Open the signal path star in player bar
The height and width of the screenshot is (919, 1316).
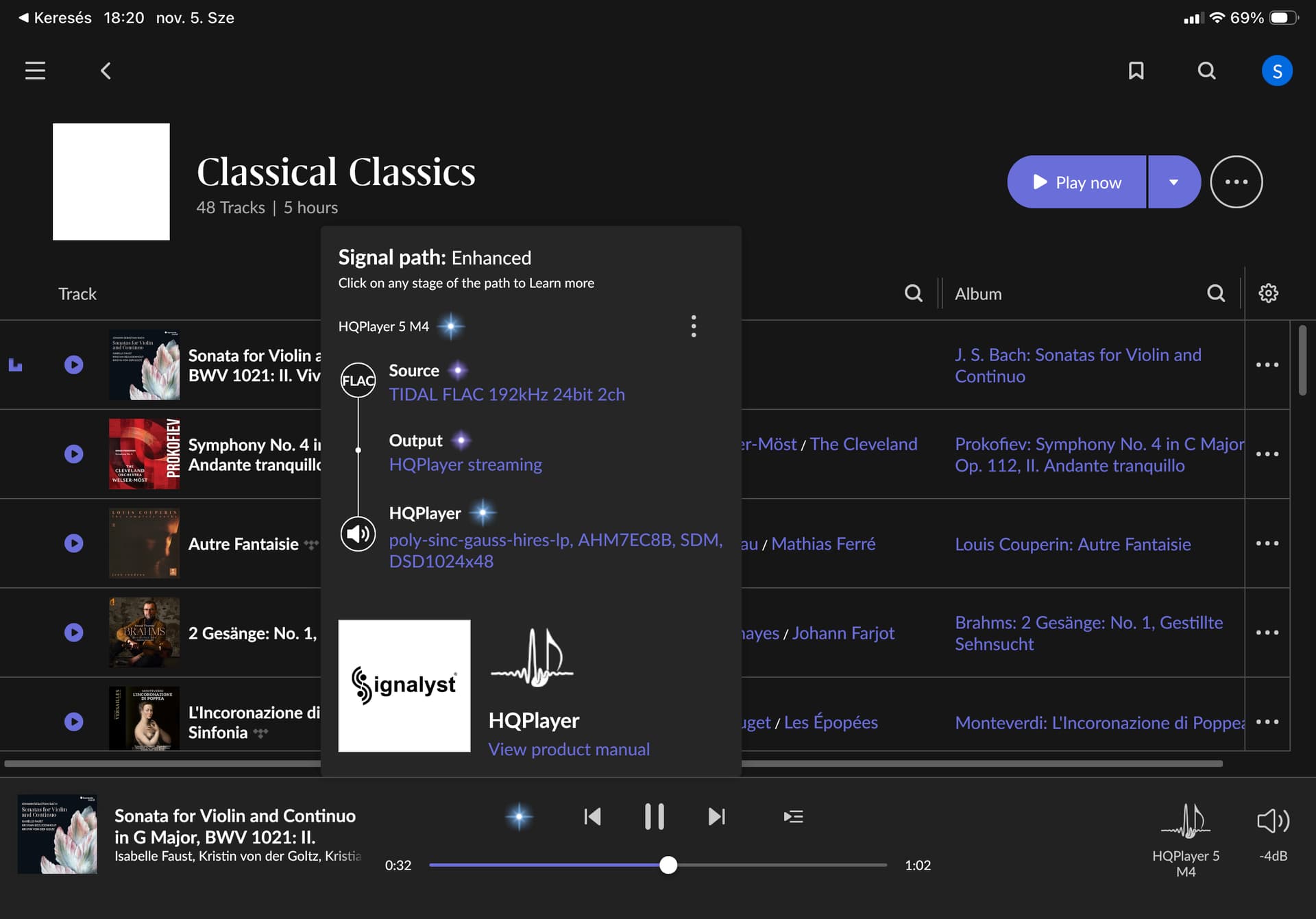point(519,816)
